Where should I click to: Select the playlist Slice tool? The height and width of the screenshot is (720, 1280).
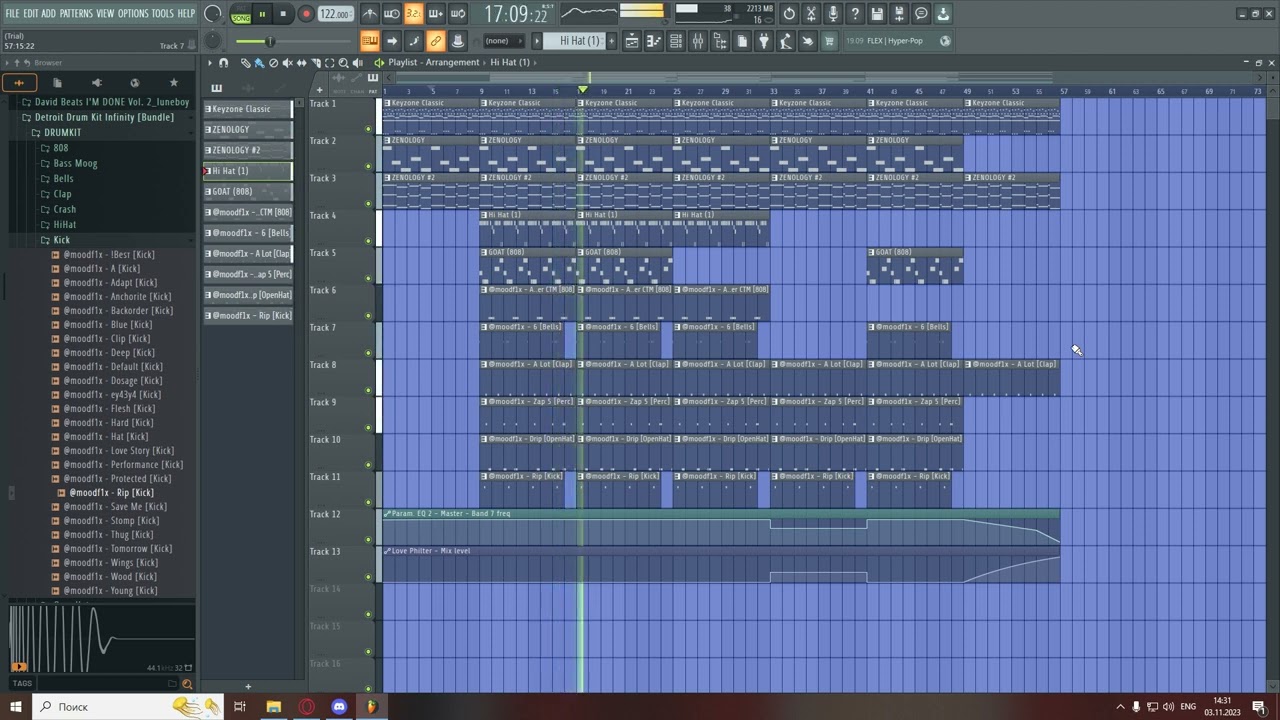[x=315, y=63]
